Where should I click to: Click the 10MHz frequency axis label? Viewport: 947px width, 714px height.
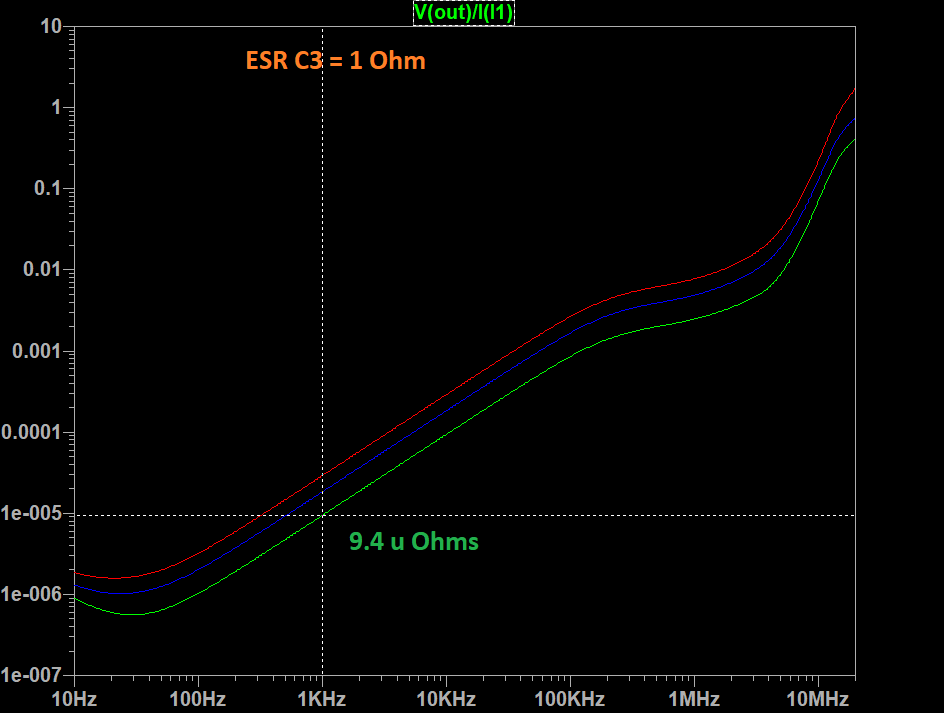click(818, 699)
